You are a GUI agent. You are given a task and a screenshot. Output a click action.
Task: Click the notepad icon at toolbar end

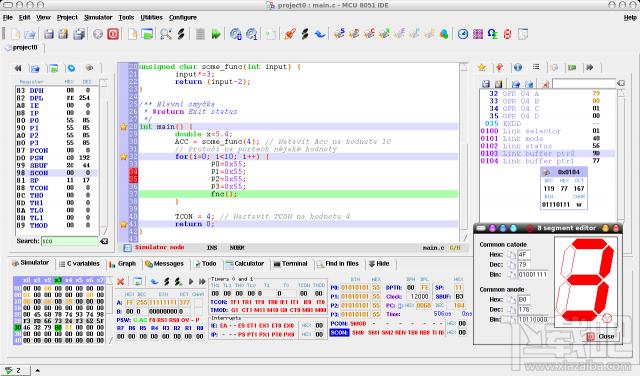523,34
